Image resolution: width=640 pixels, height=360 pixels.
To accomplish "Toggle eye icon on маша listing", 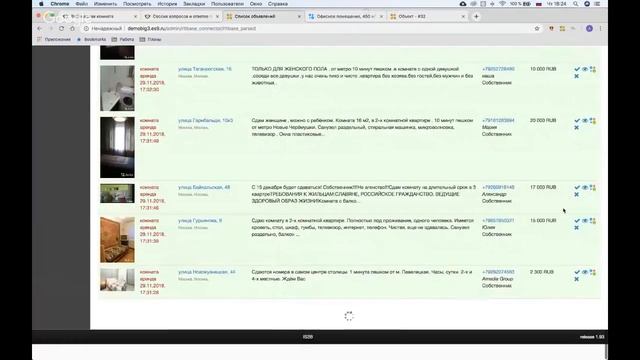I will [585, 69].
